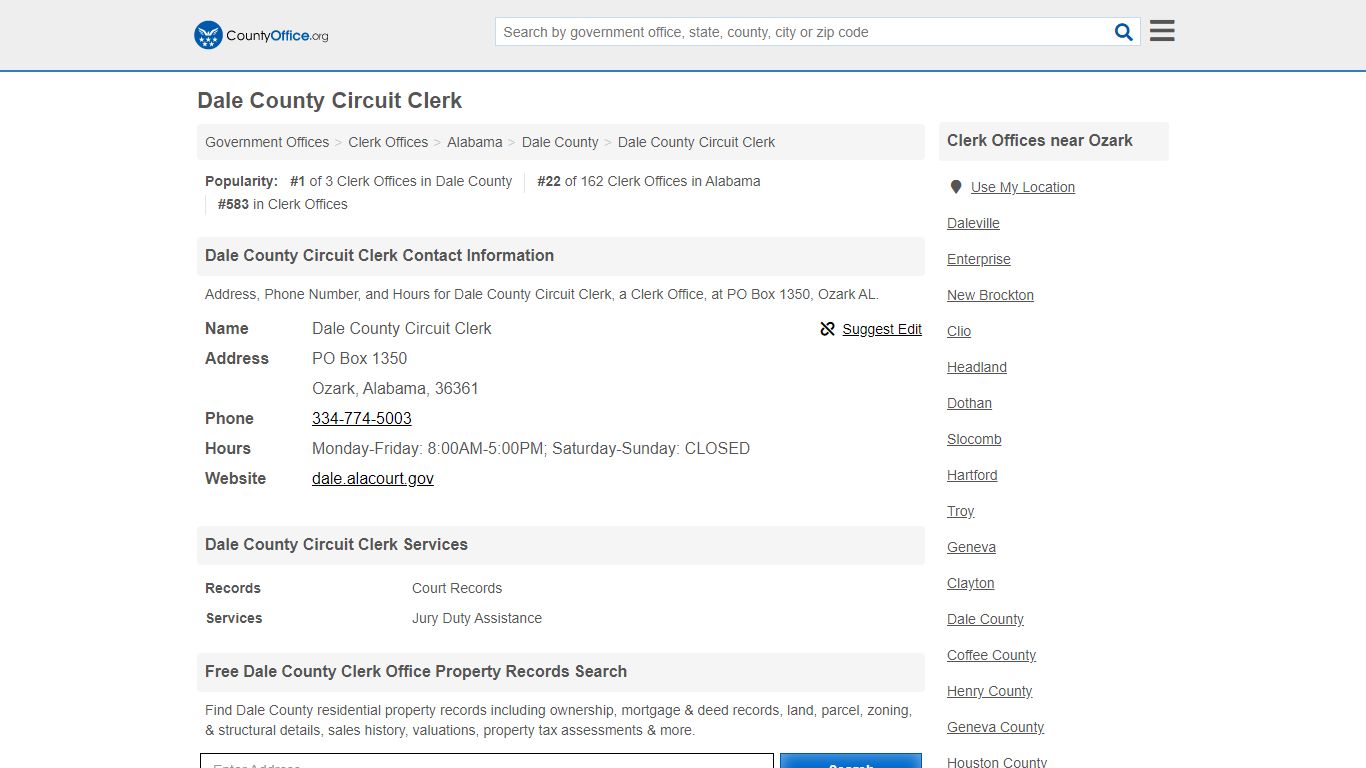Open the Suggest Edit link
The image size is (1366, 768).
coord(882,329)
